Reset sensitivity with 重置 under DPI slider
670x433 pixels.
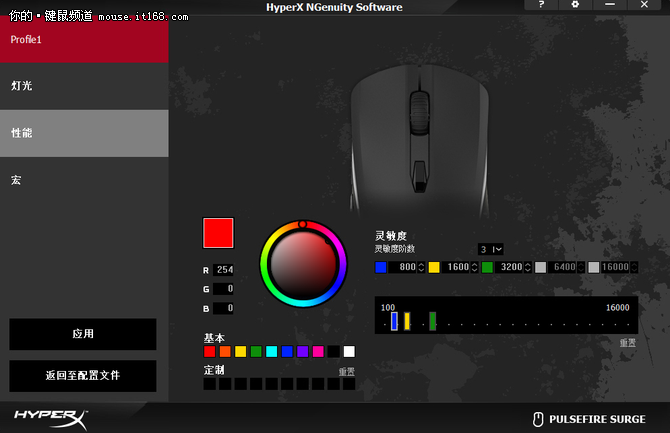pos(628,343)
